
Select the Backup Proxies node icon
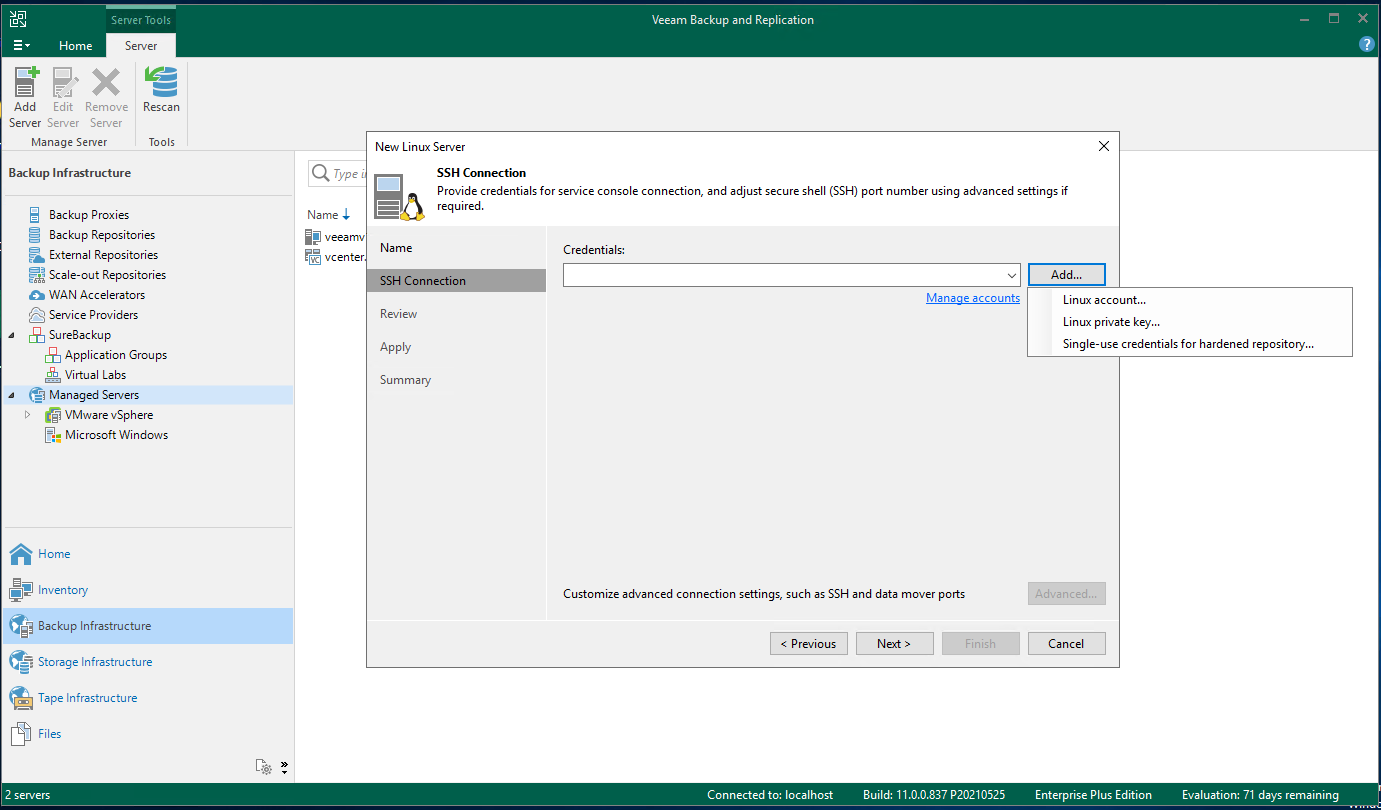36,214
